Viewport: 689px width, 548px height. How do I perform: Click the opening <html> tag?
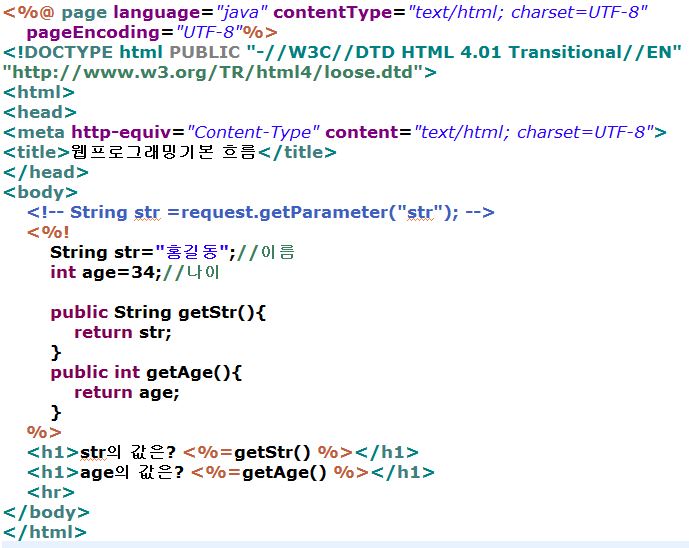pos(39,92)
